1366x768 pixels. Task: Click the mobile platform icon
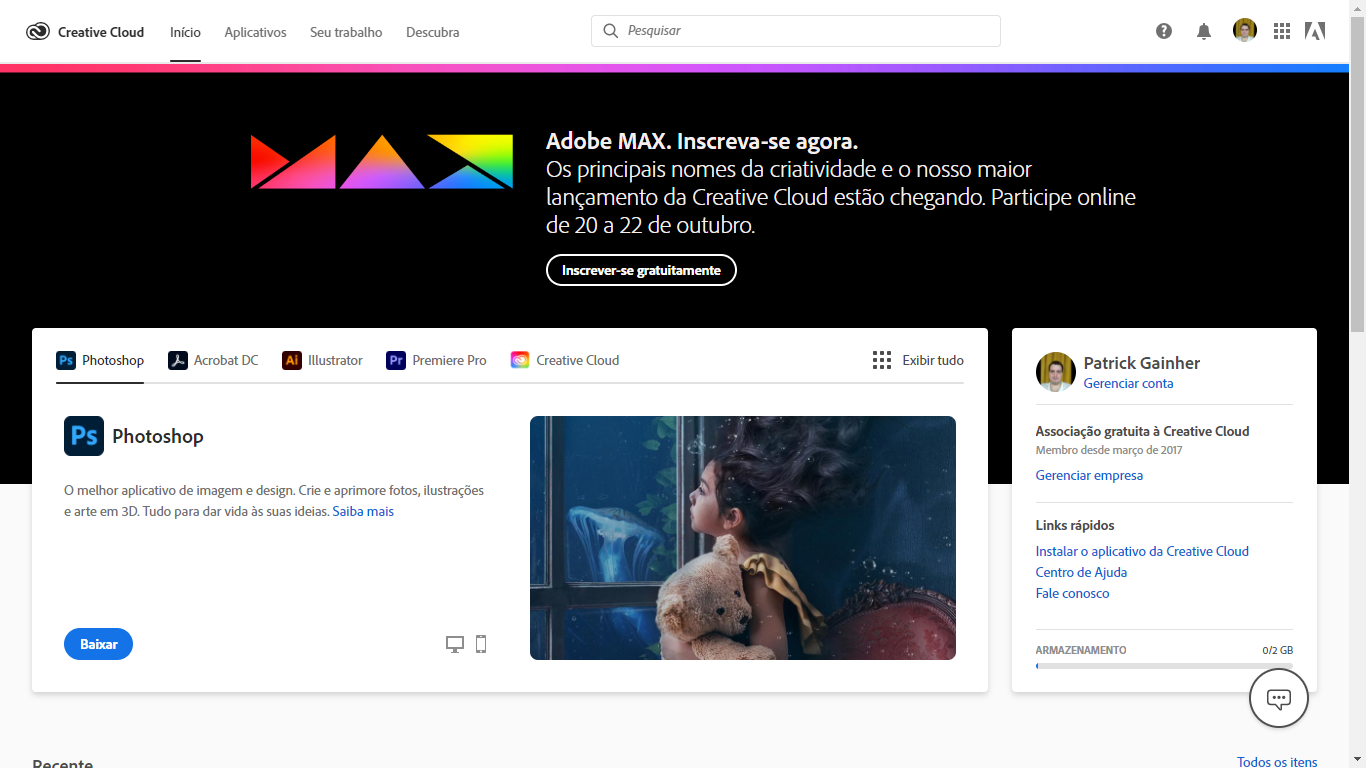click(481, 644)
